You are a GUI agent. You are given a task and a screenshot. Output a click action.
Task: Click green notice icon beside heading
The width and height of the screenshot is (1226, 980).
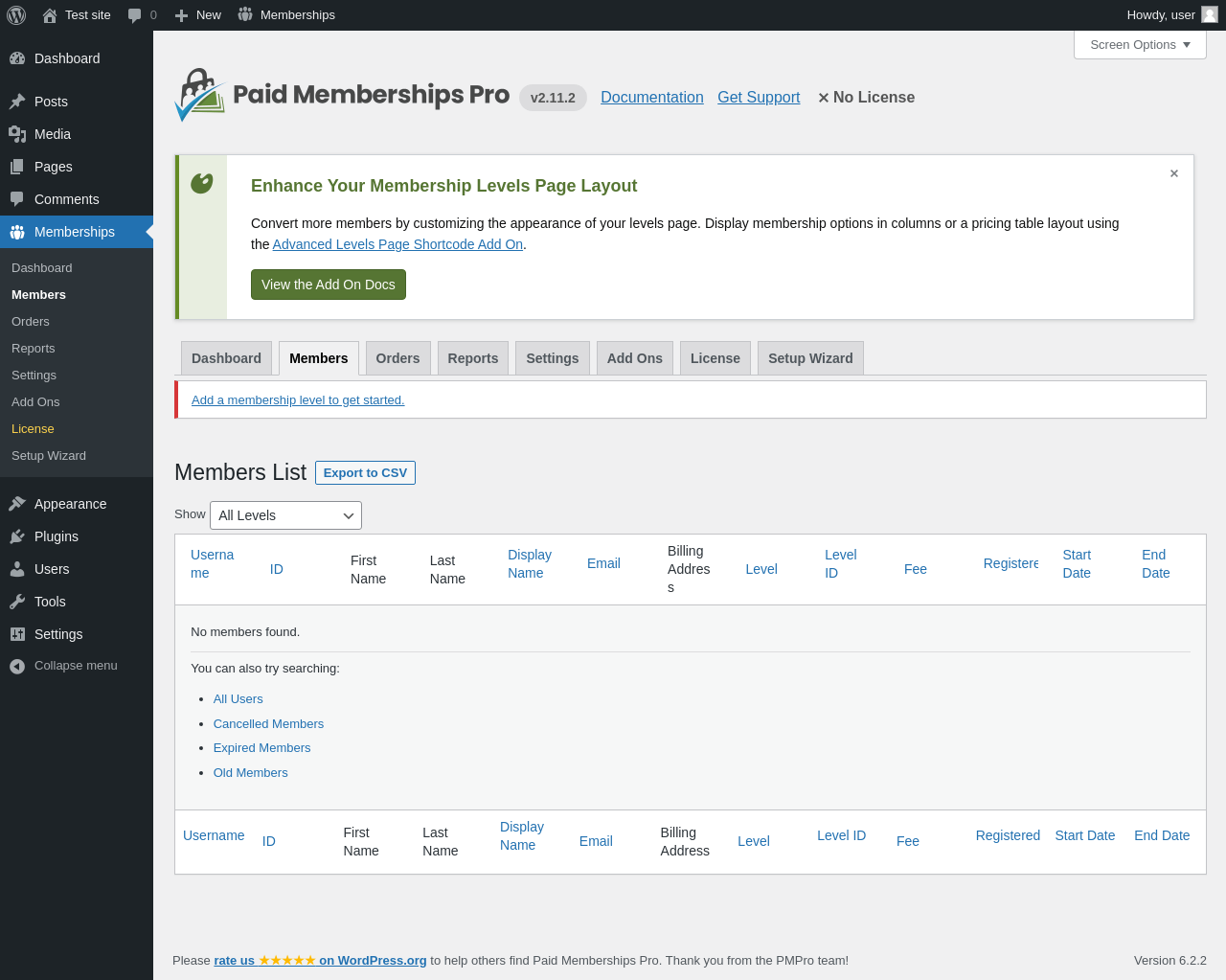(202, 183)
